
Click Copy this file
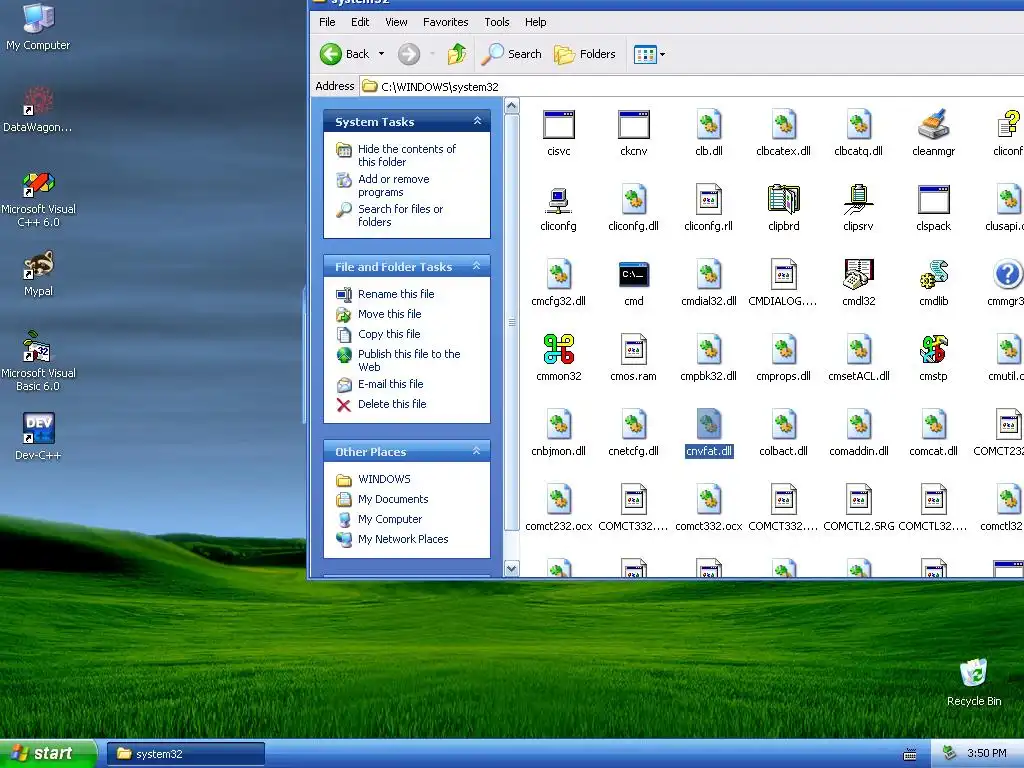point(389,334)
